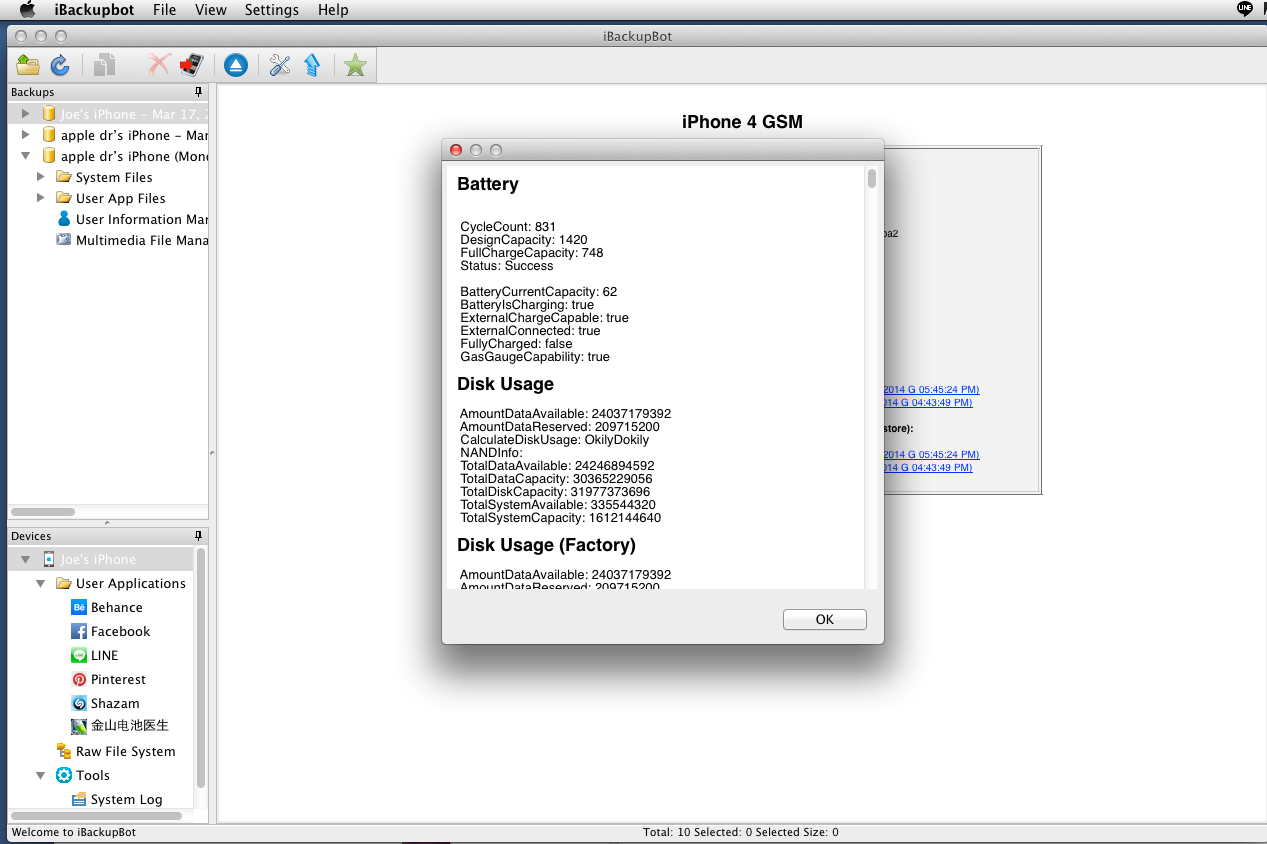Image resolution: width=1267 pixels, height=844 pixels.
Task: Open backup folder with the green-arrow folder icon
Action: click(28, 65)
